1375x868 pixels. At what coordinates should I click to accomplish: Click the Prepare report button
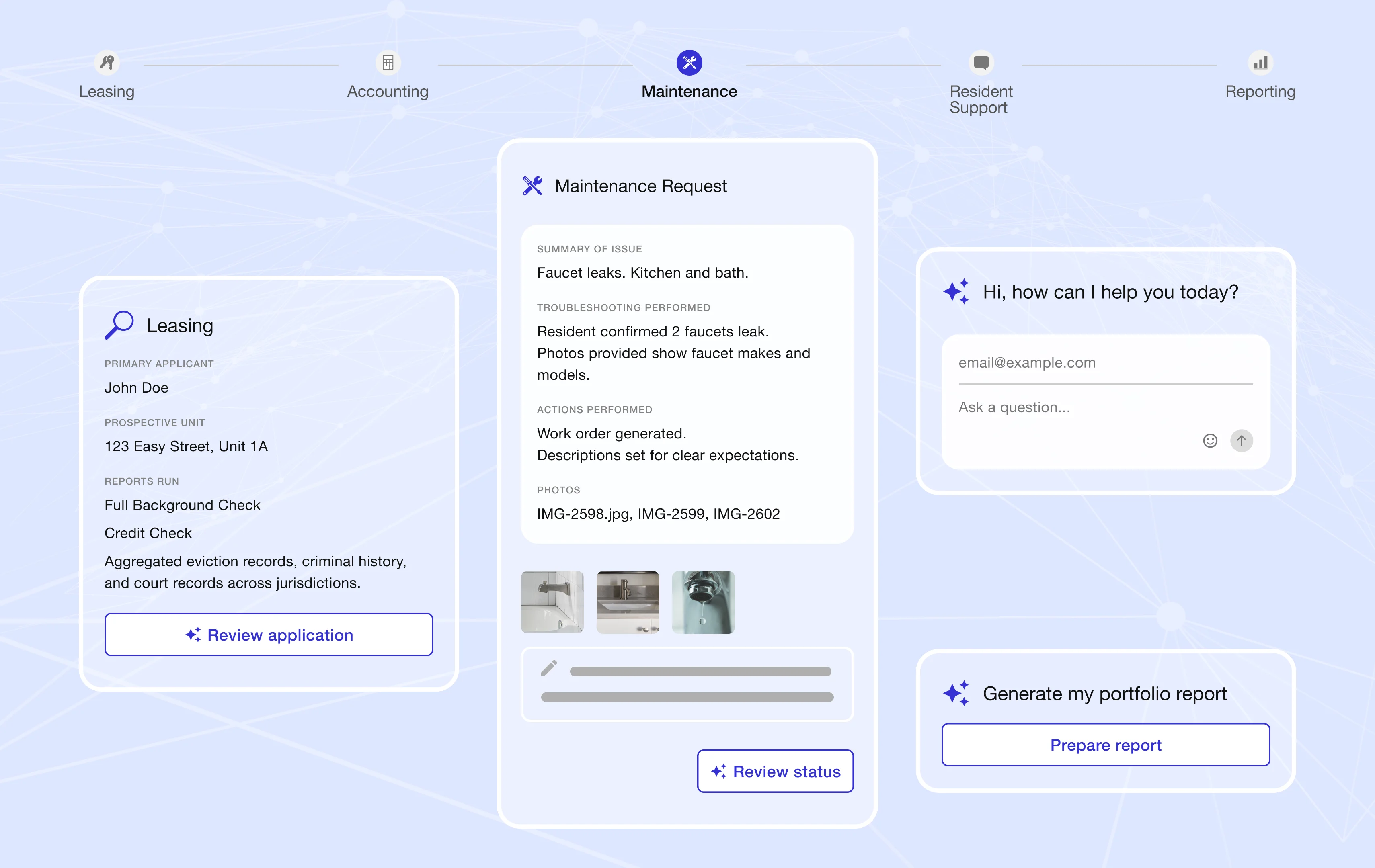(1106, 745)
